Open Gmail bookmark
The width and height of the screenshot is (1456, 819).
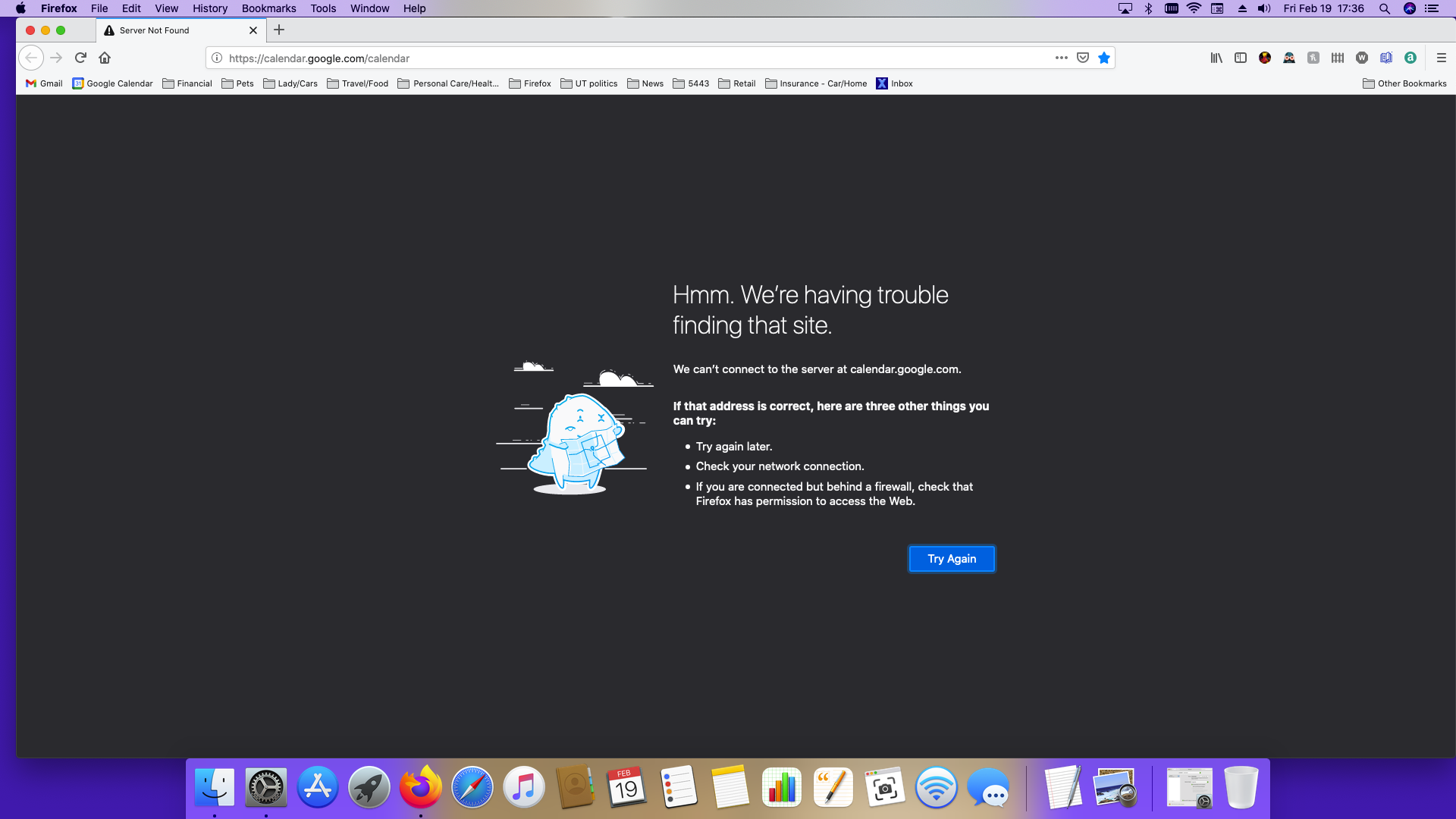44,83
